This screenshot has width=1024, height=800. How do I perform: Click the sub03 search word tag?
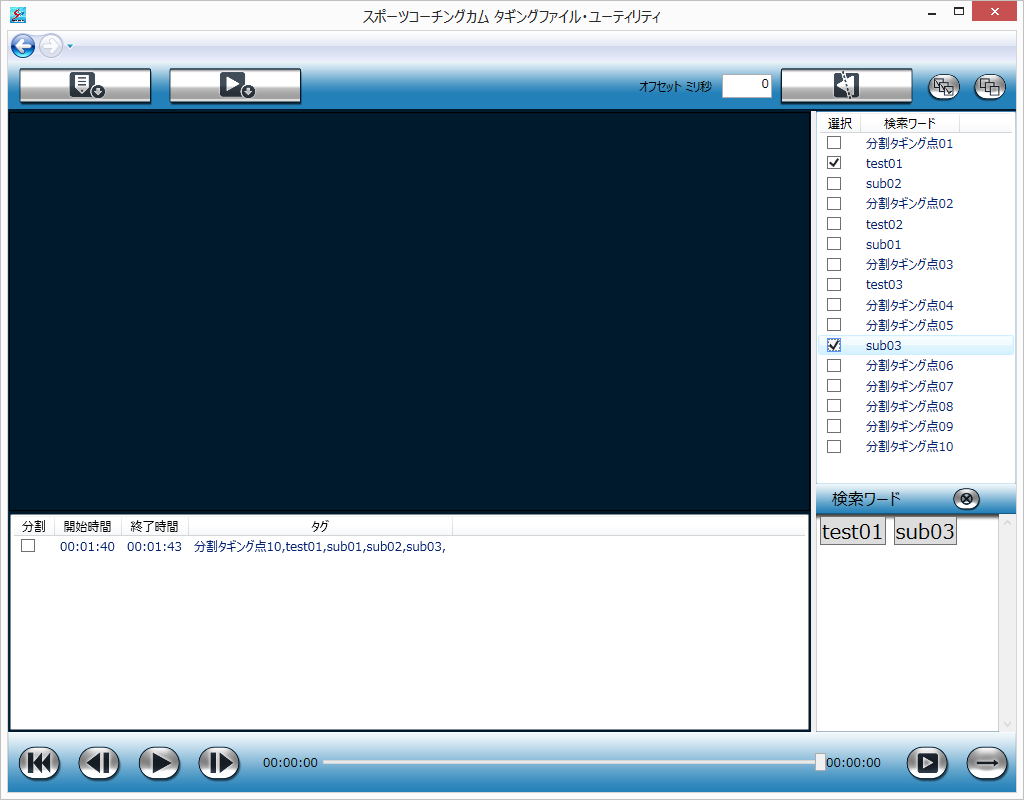(x=925, y=532)
